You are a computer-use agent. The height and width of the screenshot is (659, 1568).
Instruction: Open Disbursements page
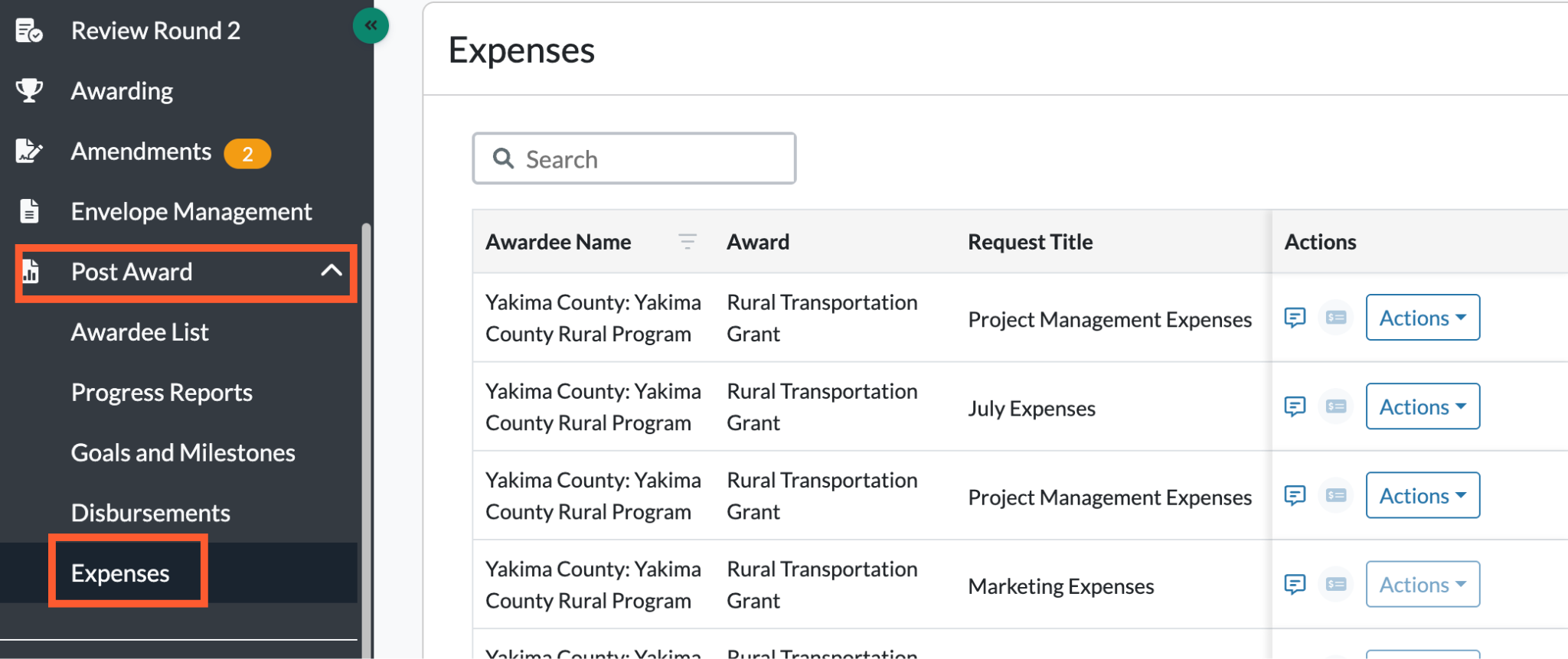click(151, 513)
